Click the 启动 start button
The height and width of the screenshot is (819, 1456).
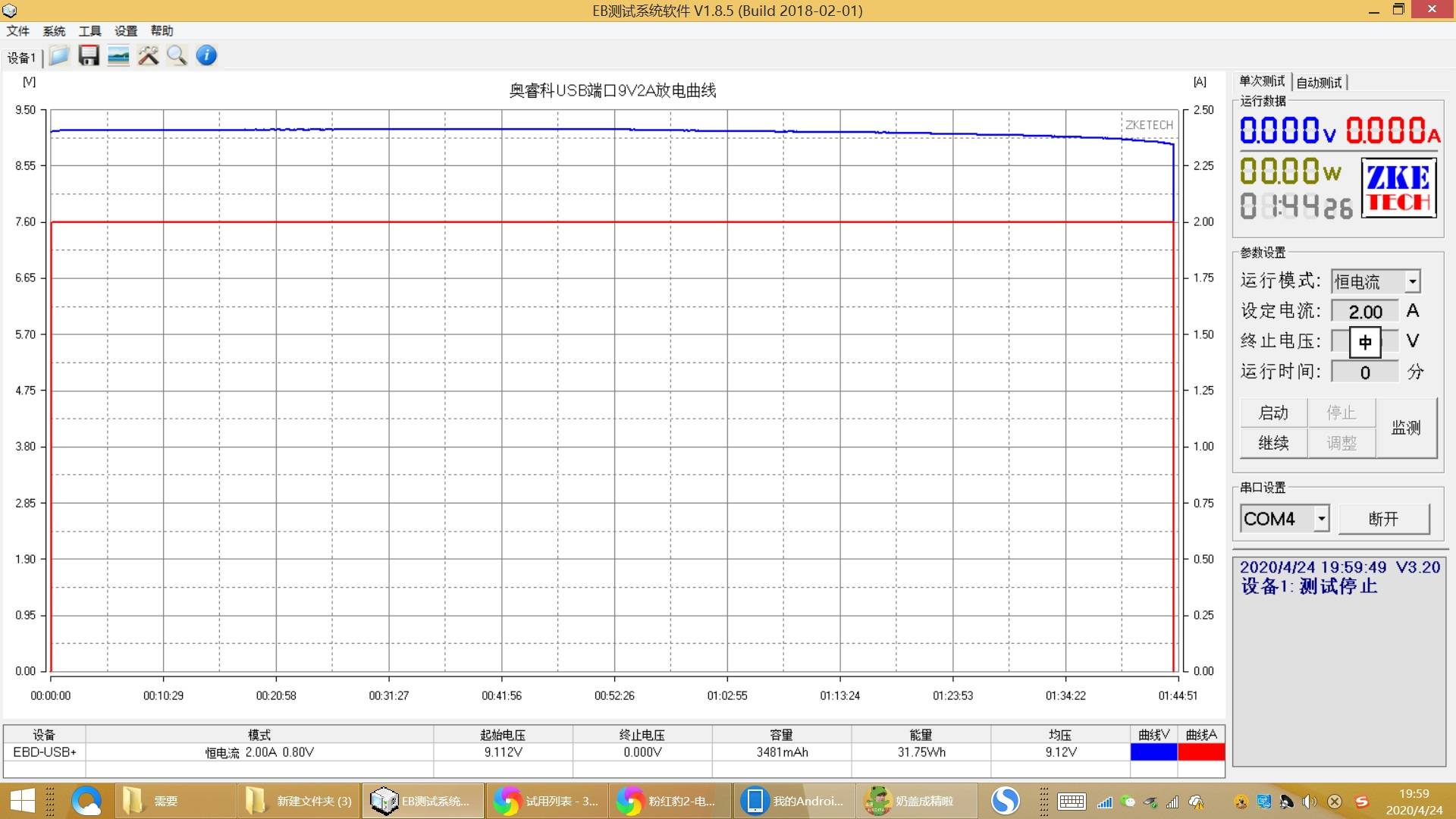pos(1273,413)
